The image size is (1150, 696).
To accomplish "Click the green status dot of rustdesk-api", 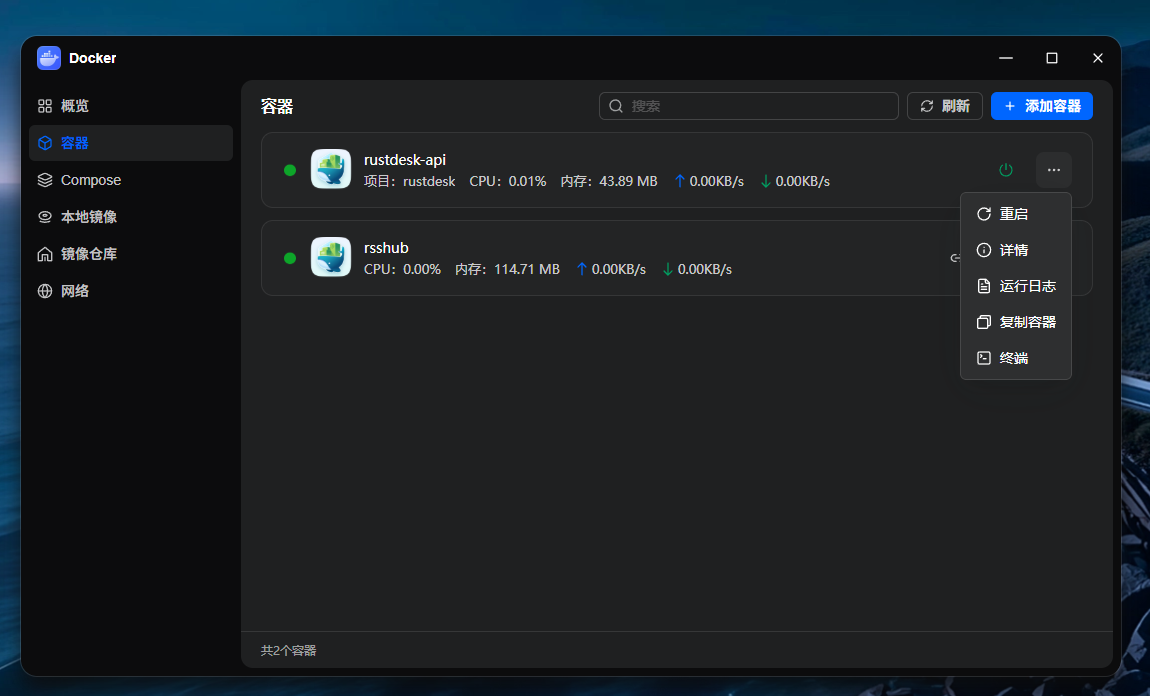I will tap(290, 170).
